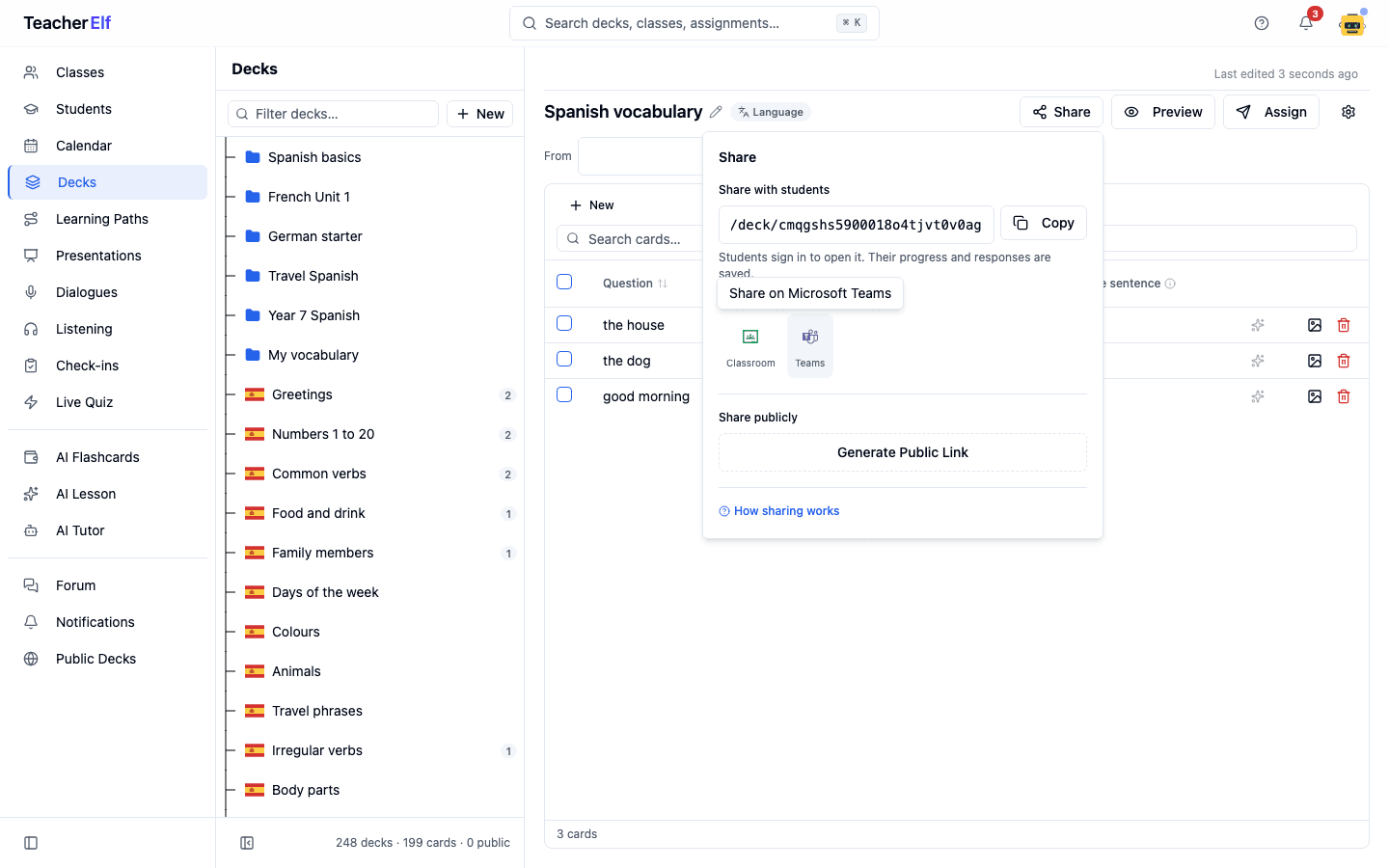Open Public Decks page
Image resolution: width=1389 pixels, height=868 pixels.
pos(107,659)
